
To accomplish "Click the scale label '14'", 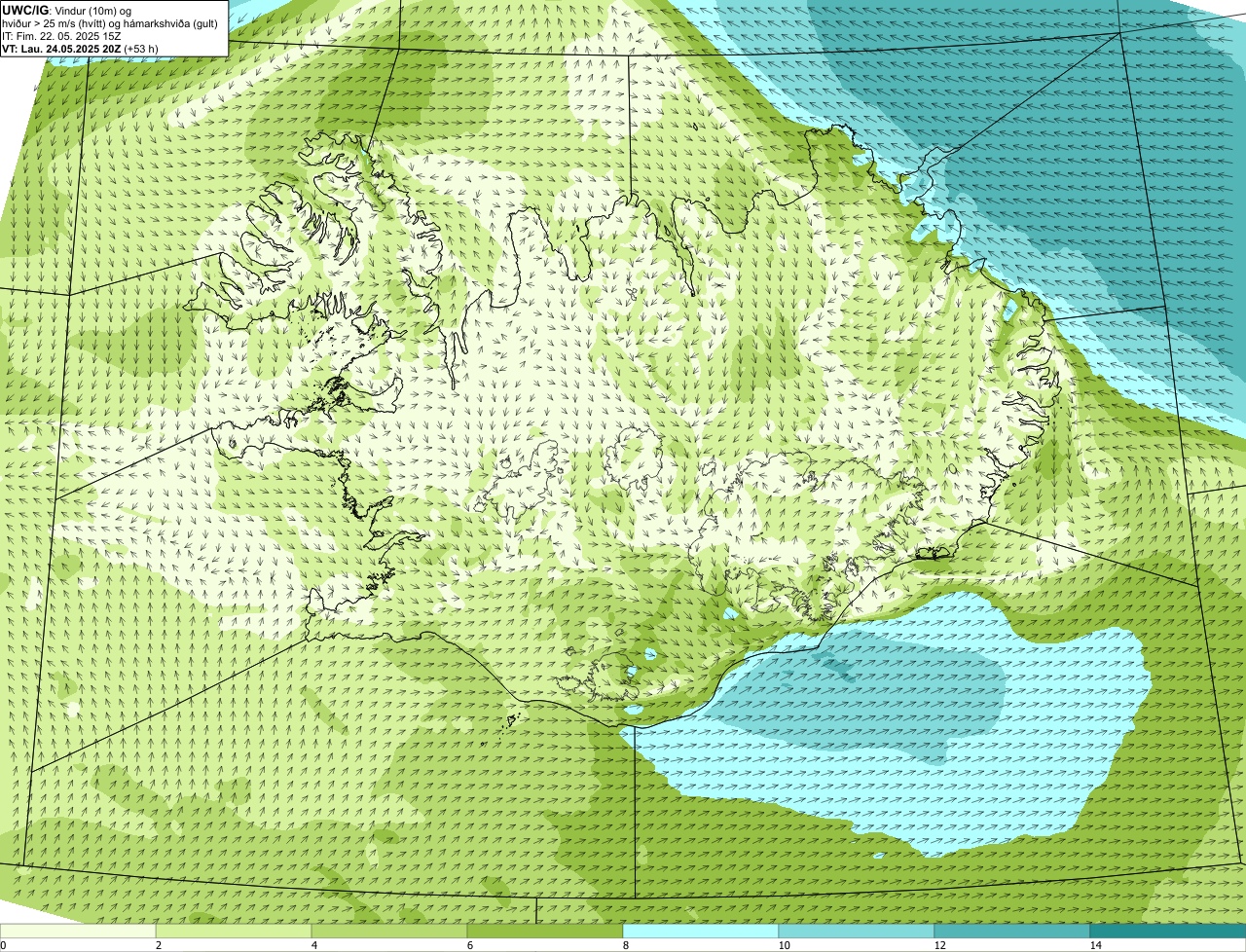I will [1095, 945].
